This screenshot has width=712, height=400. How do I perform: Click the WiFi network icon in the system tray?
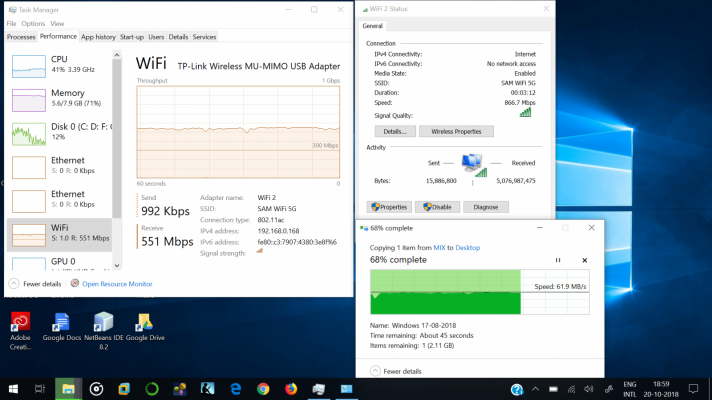pyautogui.click(x=571, y=389)
